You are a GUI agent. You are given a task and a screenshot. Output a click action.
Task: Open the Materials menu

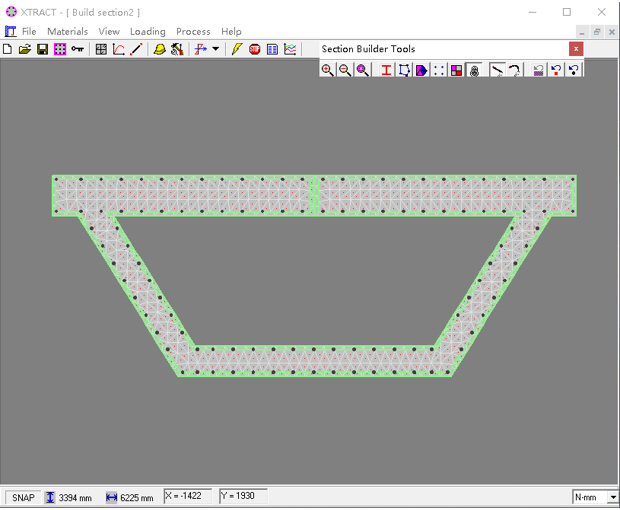click(x=68, y=31)
